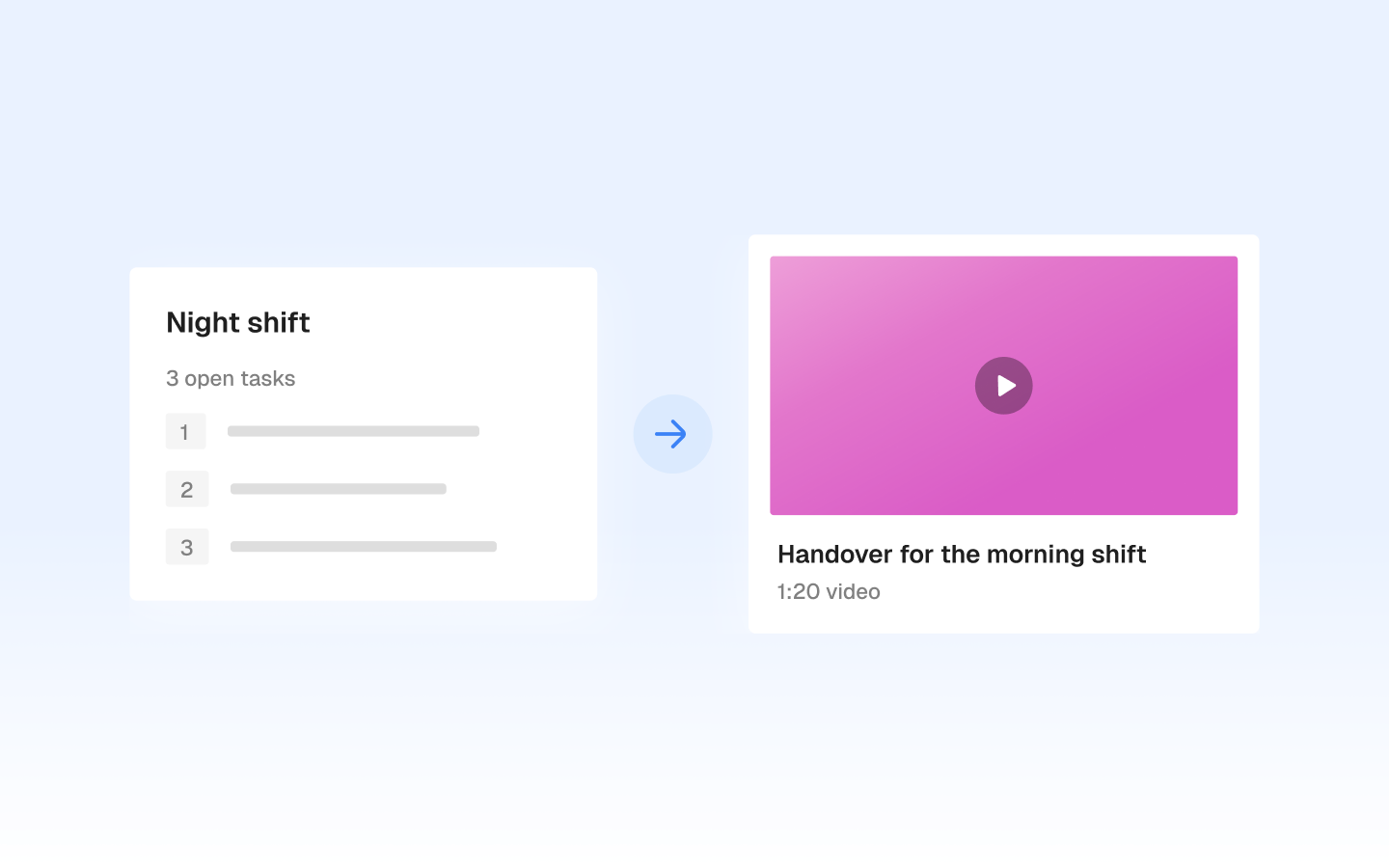Play the handover video

coord(1003,386)
